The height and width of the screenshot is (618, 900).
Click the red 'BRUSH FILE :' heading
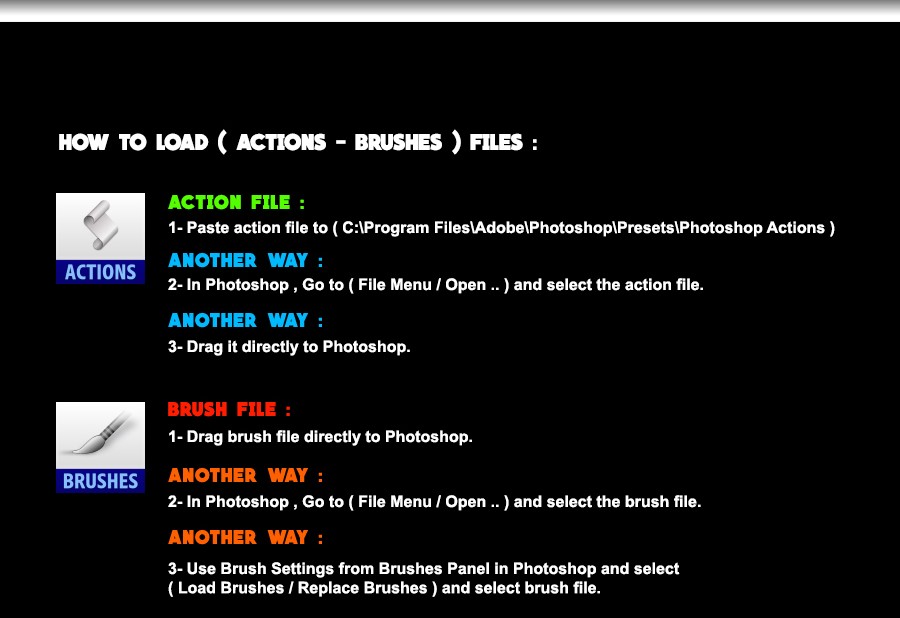(x=230, y=410)
